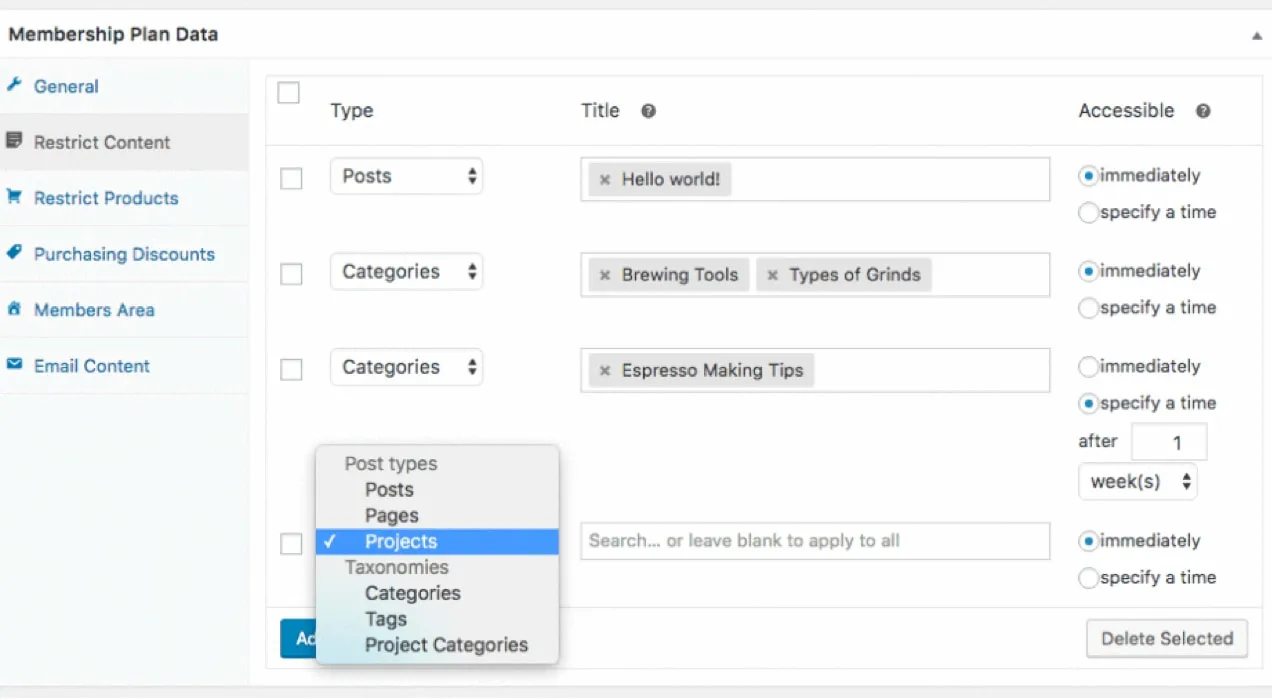Select specify a time for the search row
The image size is (1272, 700).
(1088, 578)
